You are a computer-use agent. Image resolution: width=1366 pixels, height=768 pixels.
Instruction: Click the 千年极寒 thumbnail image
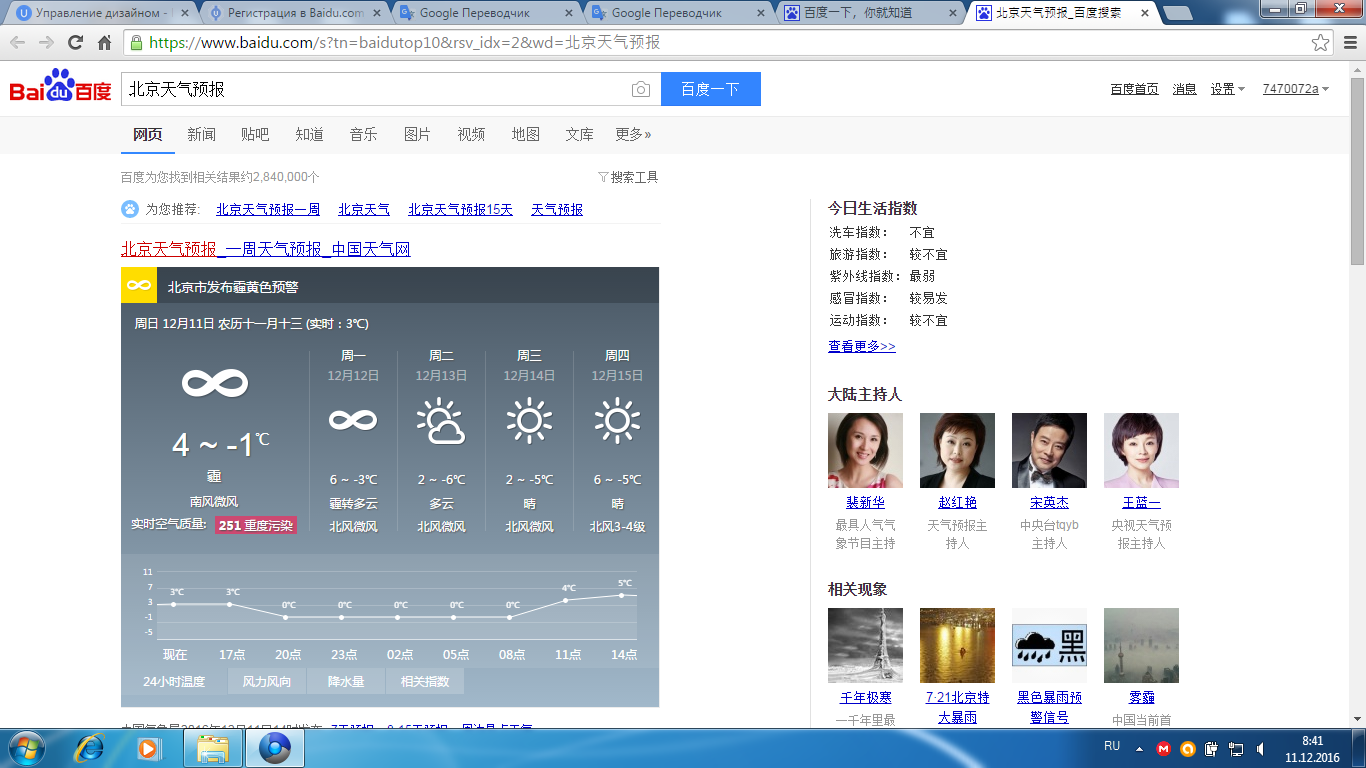[x=865, y=645]
